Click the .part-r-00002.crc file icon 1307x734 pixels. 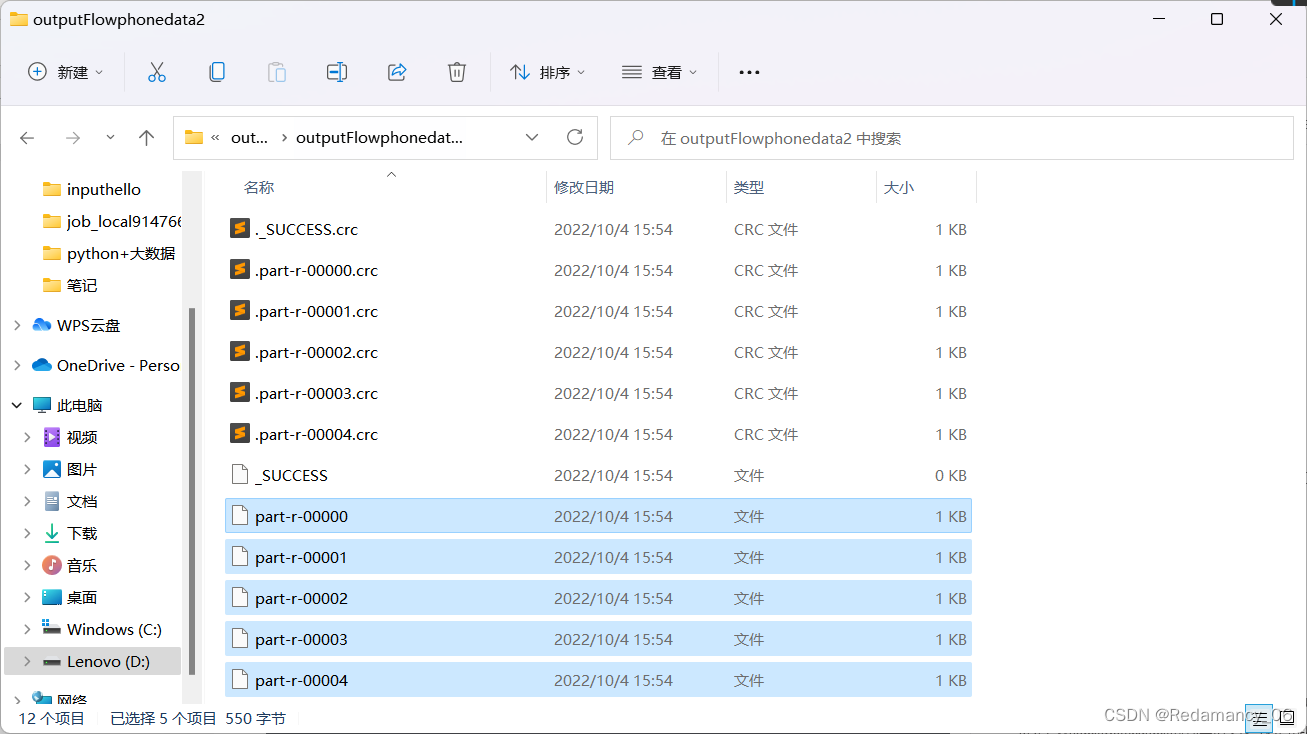click(239, 352)
